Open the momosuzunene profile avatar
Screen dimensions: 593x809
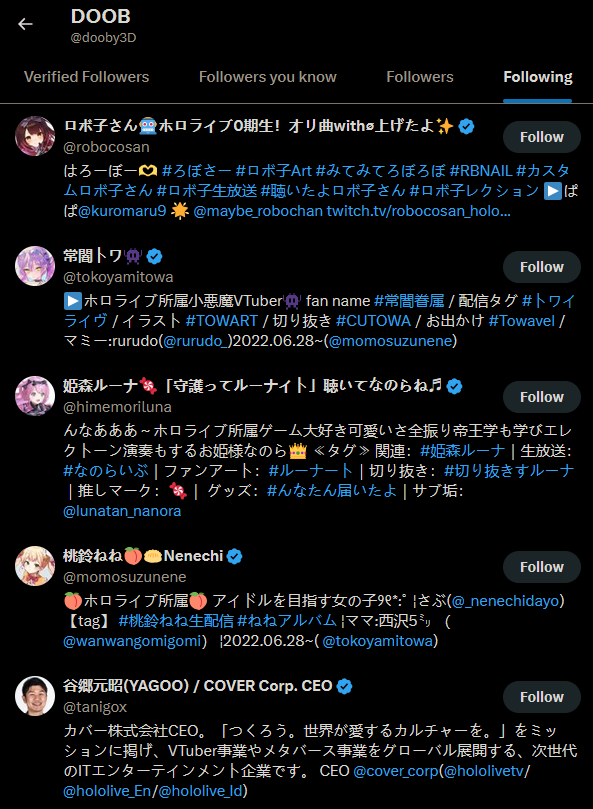coord(35,566)
